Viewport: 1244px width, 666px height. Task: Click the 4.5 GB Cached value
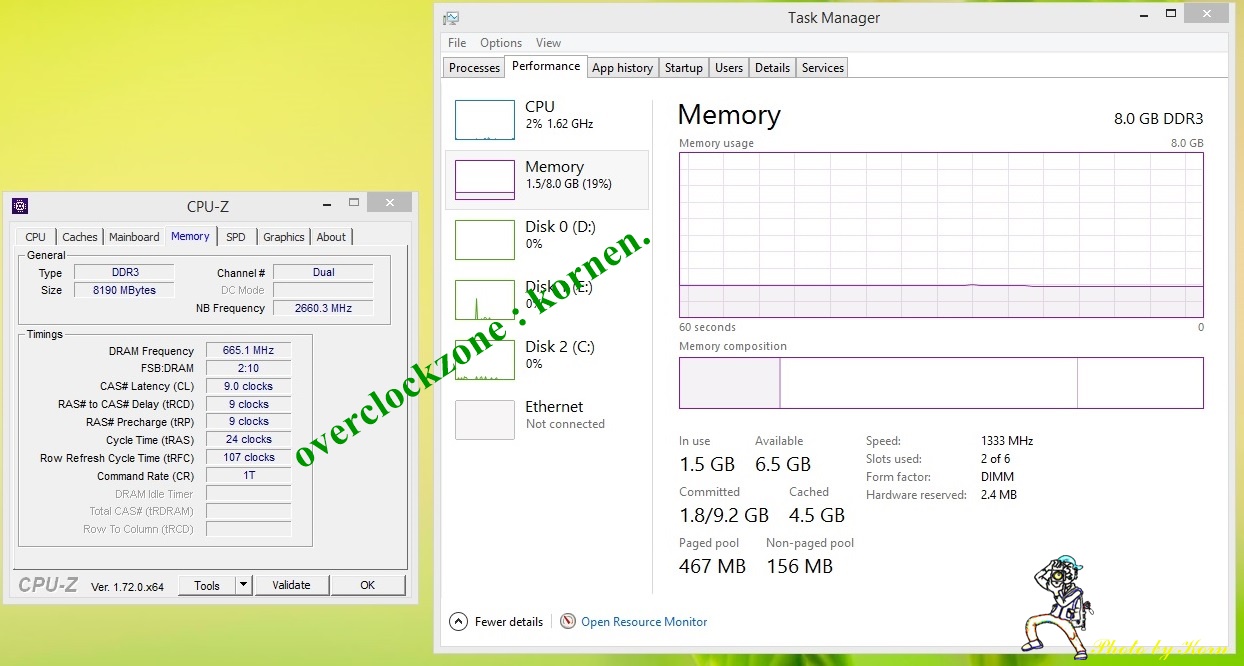(x=817, y=515)
